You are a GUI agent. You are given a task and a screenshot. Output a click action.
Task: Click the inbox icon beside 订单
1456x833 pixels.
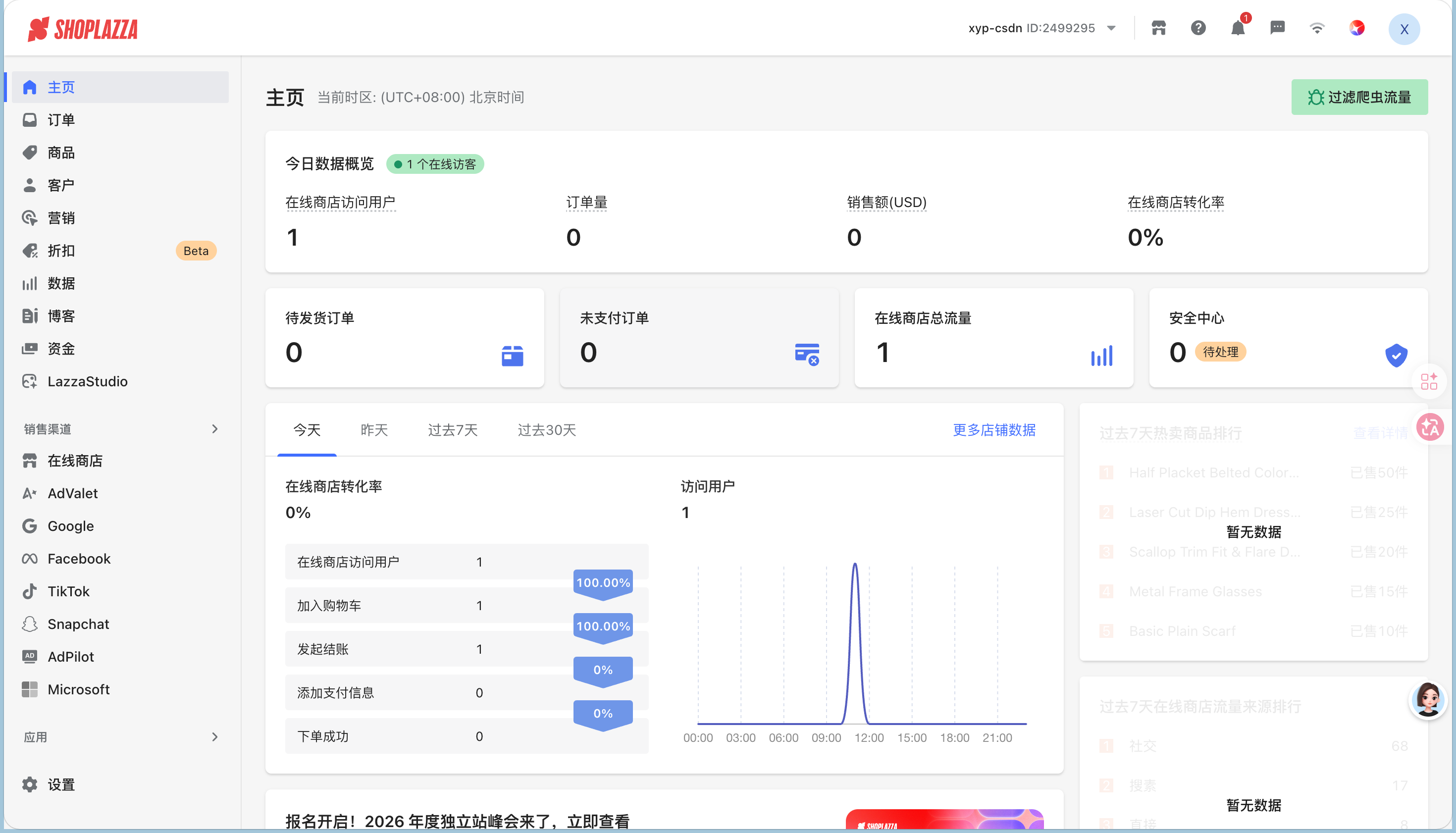coord(30,119)
